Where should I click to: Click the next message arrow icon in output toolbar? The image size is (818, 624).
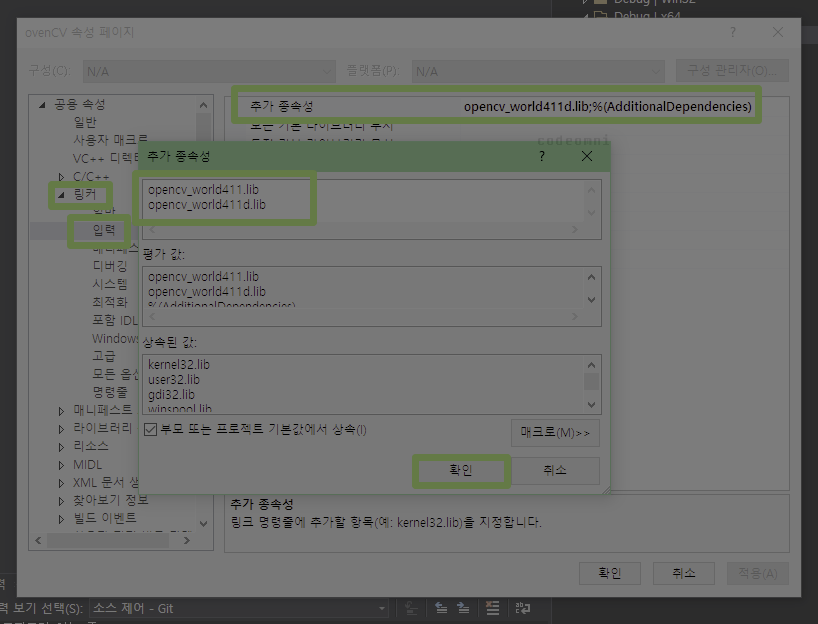click(x=463, y=608)
